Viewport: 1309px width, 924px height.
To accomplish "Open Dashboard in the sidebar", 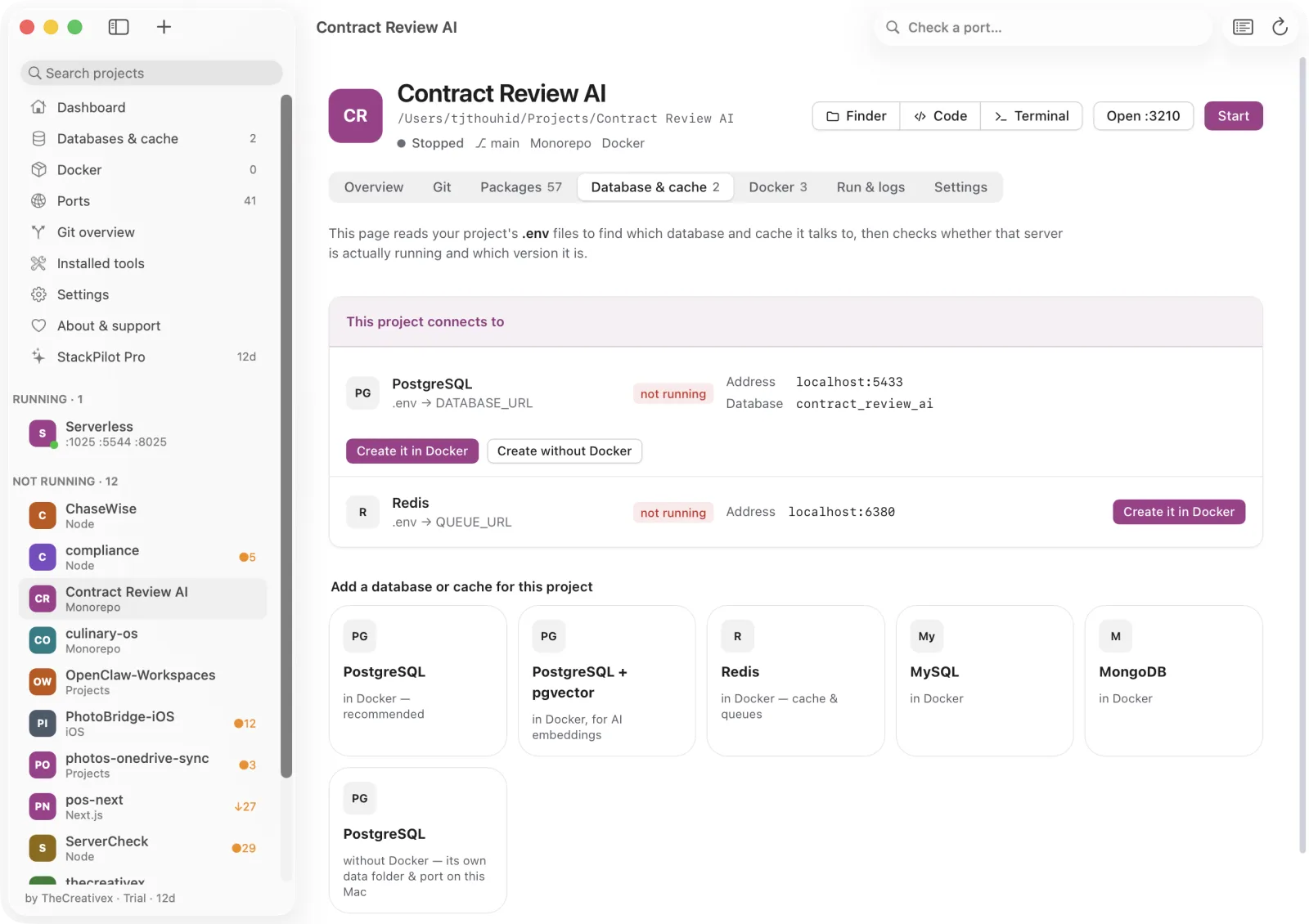I will coord(144,107).
